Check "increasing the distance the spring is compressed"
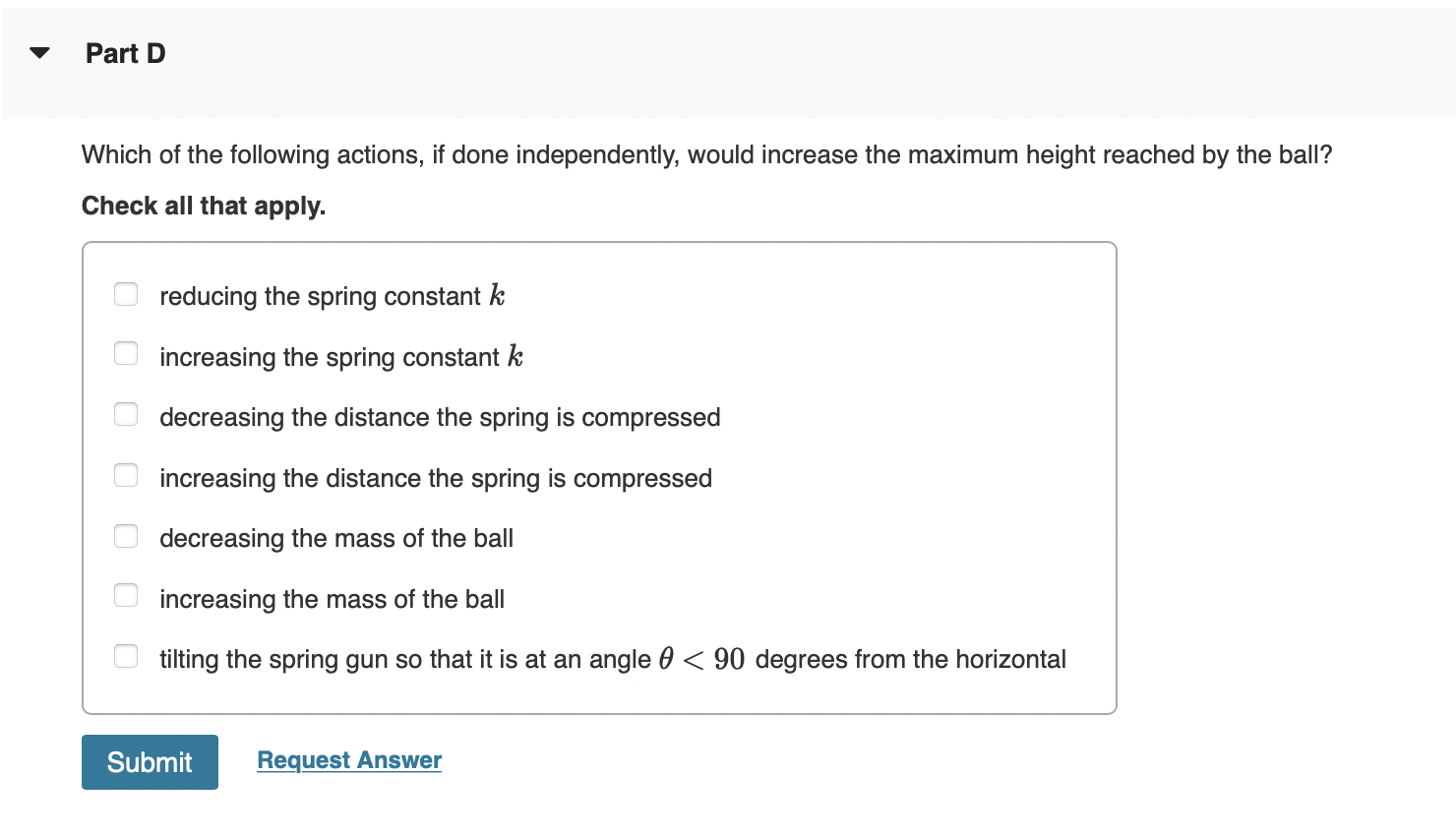 click(x=126, y=475)
